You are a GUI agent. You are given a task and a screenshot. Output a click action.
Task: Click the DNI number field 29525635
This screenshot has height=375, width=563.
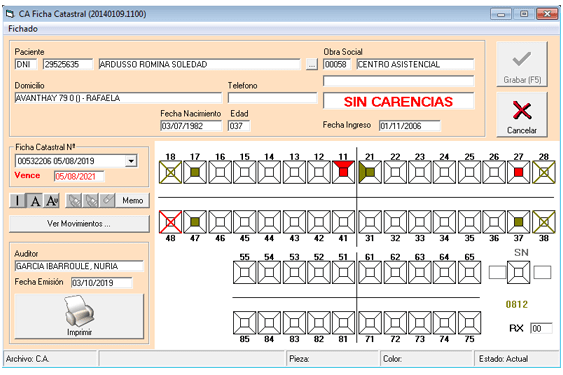pos(68,64)
